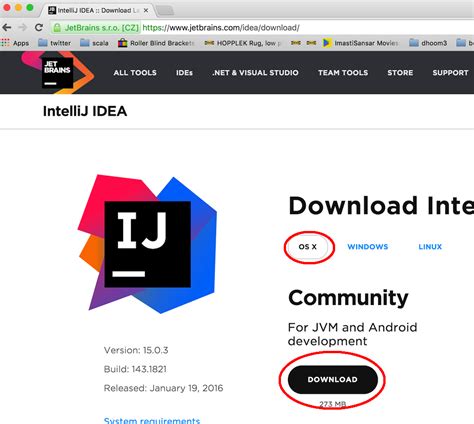Open the System requirements link
474x424 pixels.
pos(152,420)
